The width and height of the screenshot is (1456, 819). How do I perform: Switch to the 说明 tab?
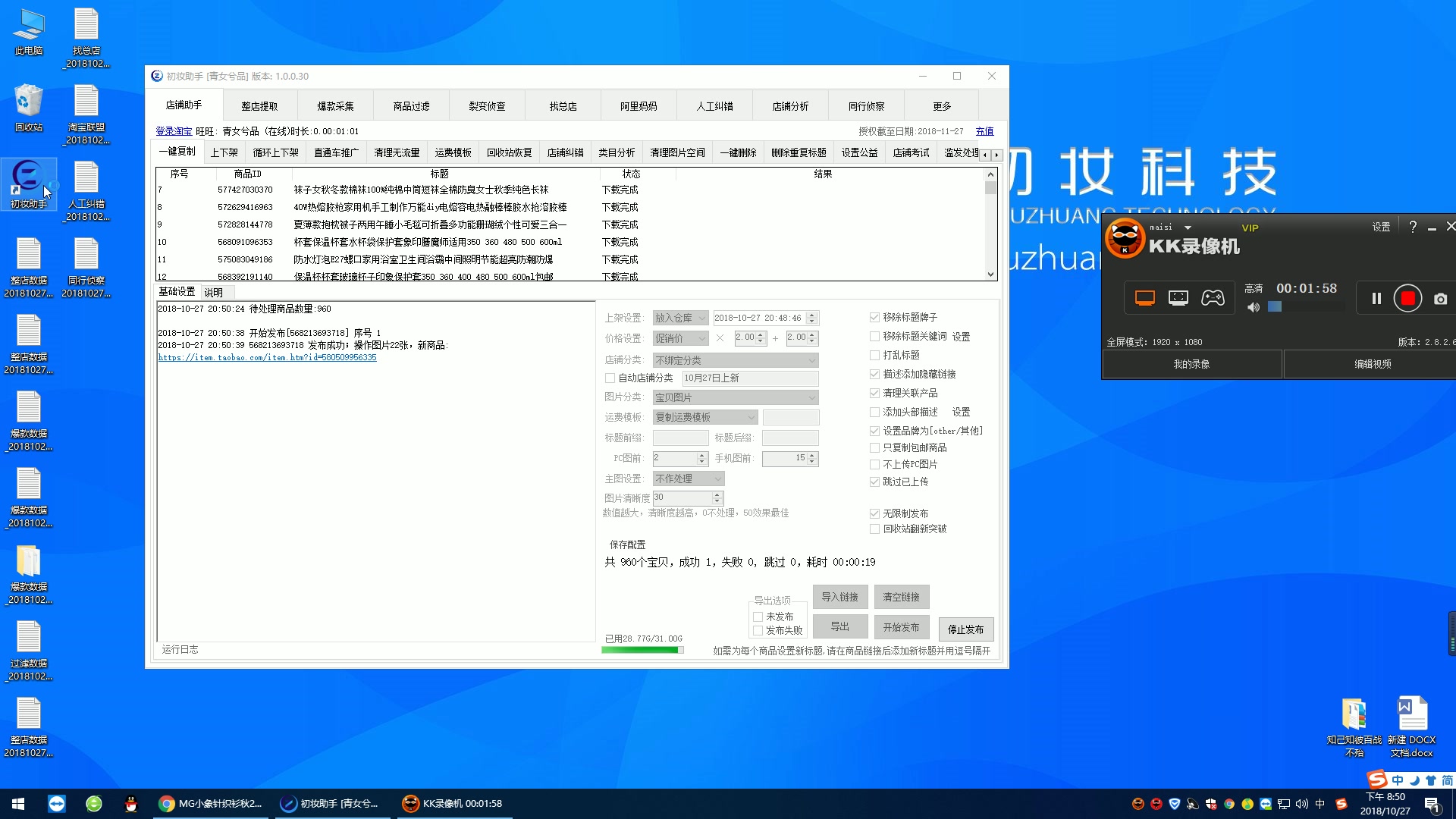213,292
